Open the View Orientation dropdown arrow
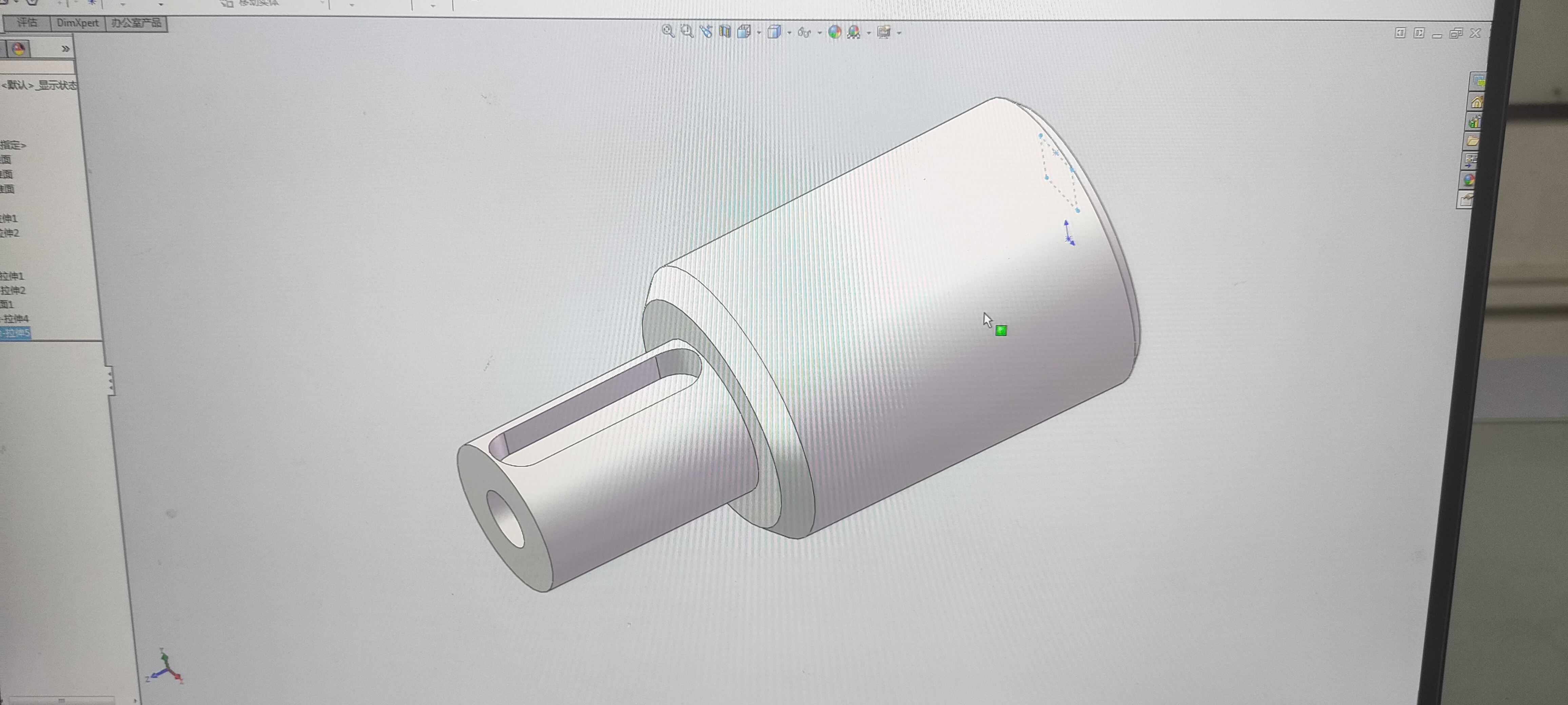Image resolution: width=1568 pixels, height=705 pixels. 759,32
